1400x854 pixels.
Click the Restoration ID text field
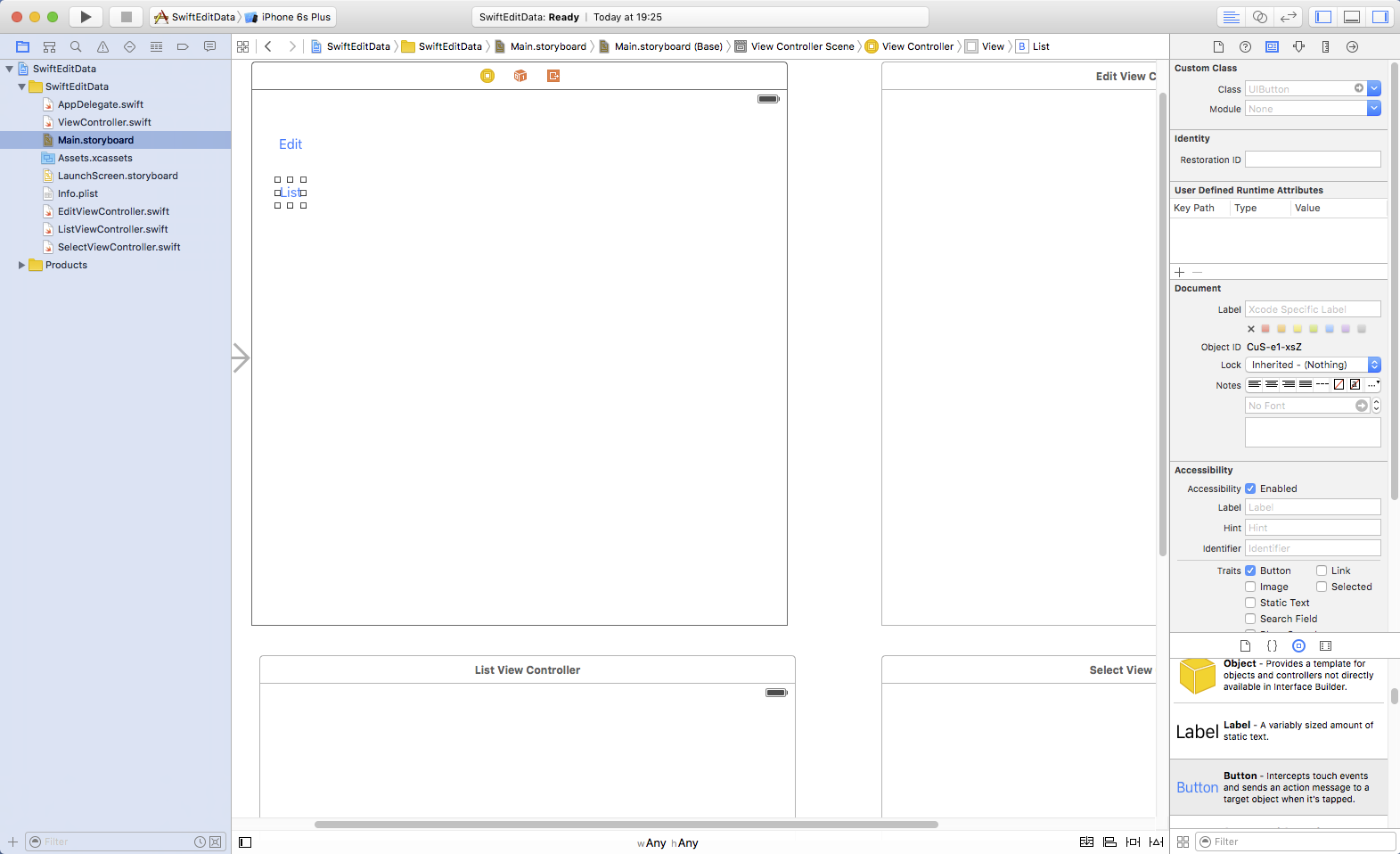point(1312,160)
